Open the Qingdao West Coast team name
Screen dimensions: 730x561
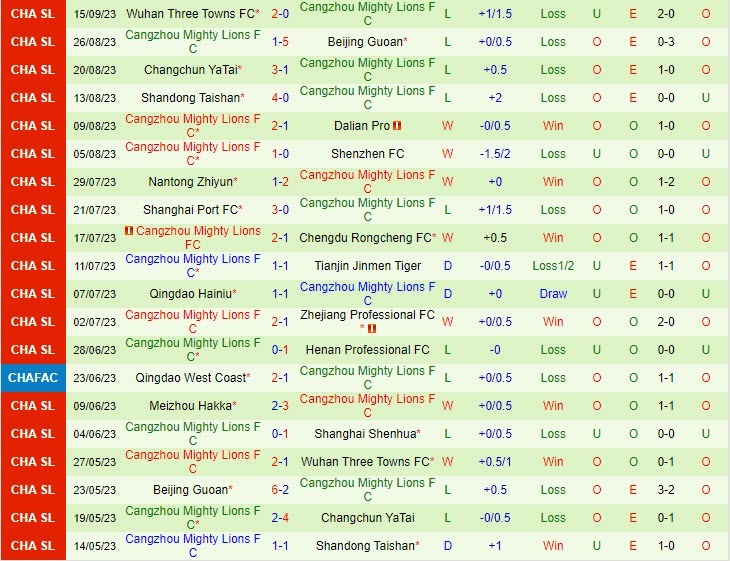(190, 378)
